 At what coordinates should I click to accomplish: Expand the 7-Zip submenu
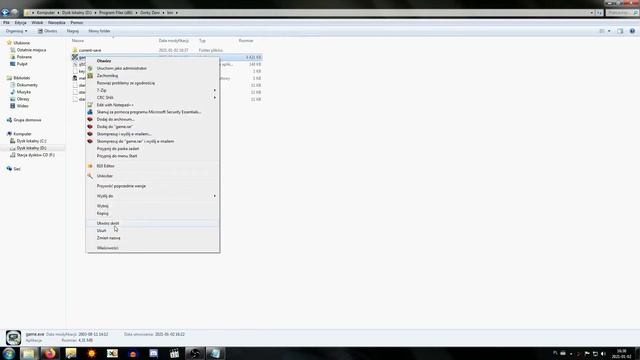pos(153,90)
